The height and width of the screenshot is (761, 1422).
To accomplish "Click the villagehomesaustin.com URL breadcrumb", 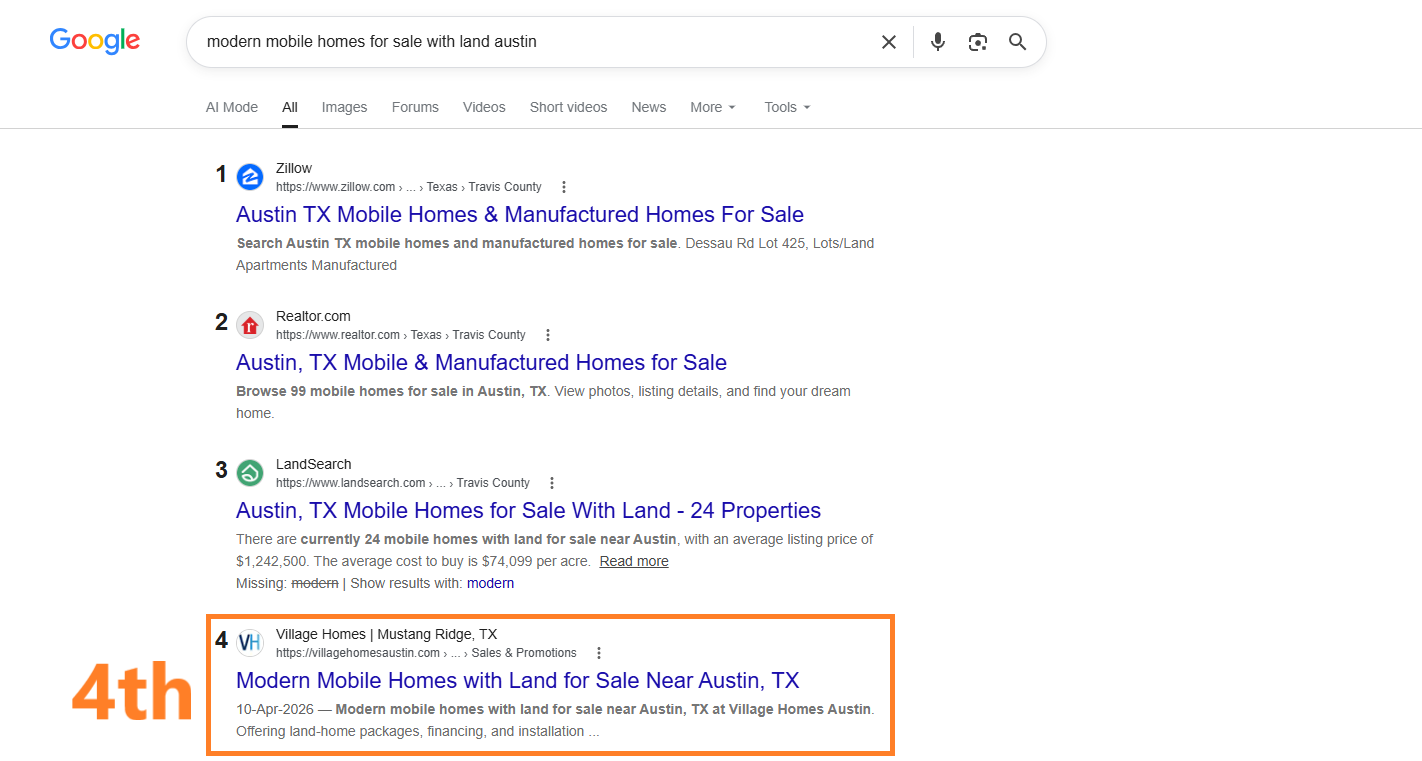I will 426,653.
